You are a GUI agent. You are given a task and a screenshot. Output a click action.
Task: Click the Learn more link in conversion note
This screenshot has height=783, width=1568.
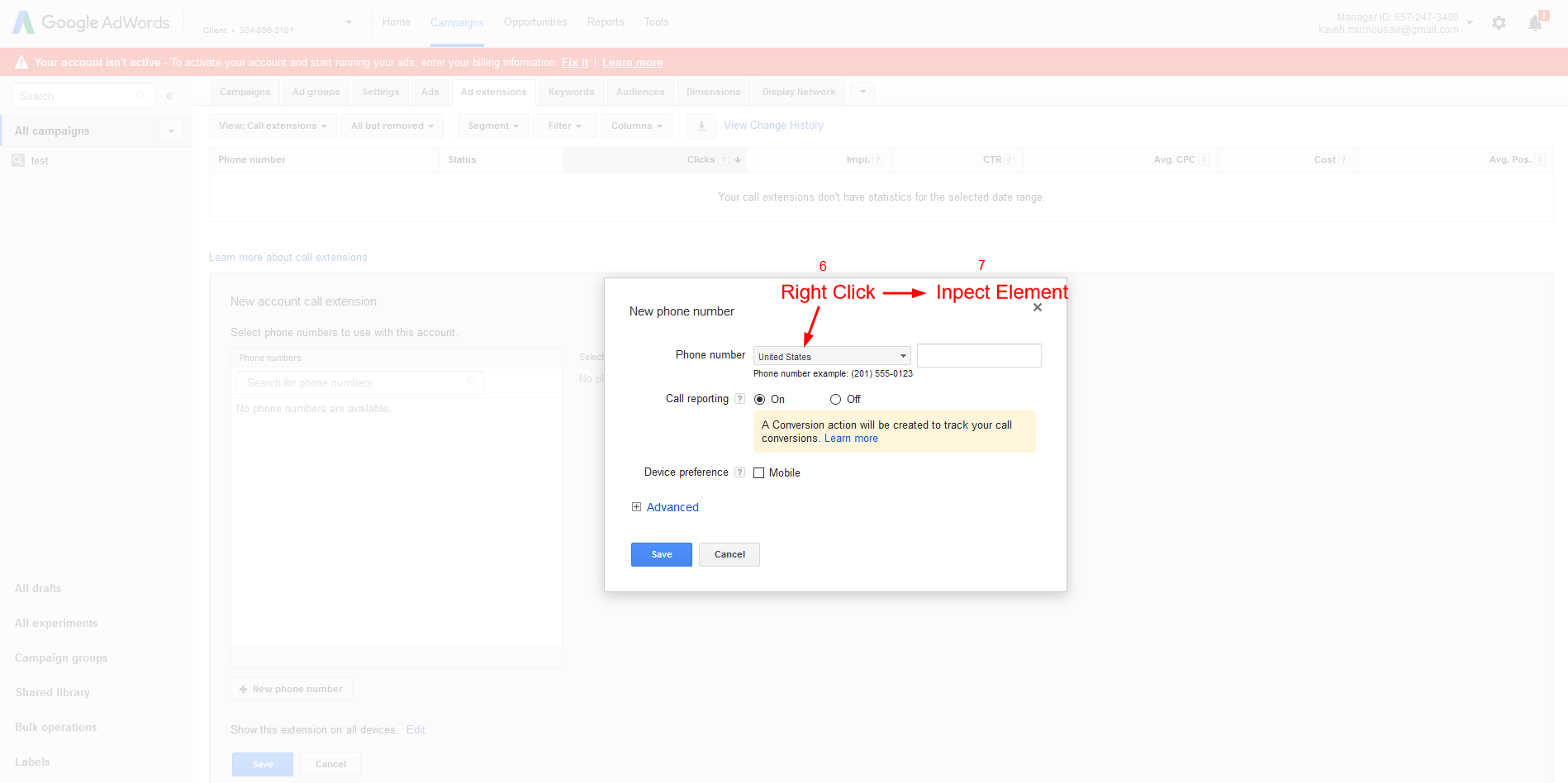coord(851,439)
